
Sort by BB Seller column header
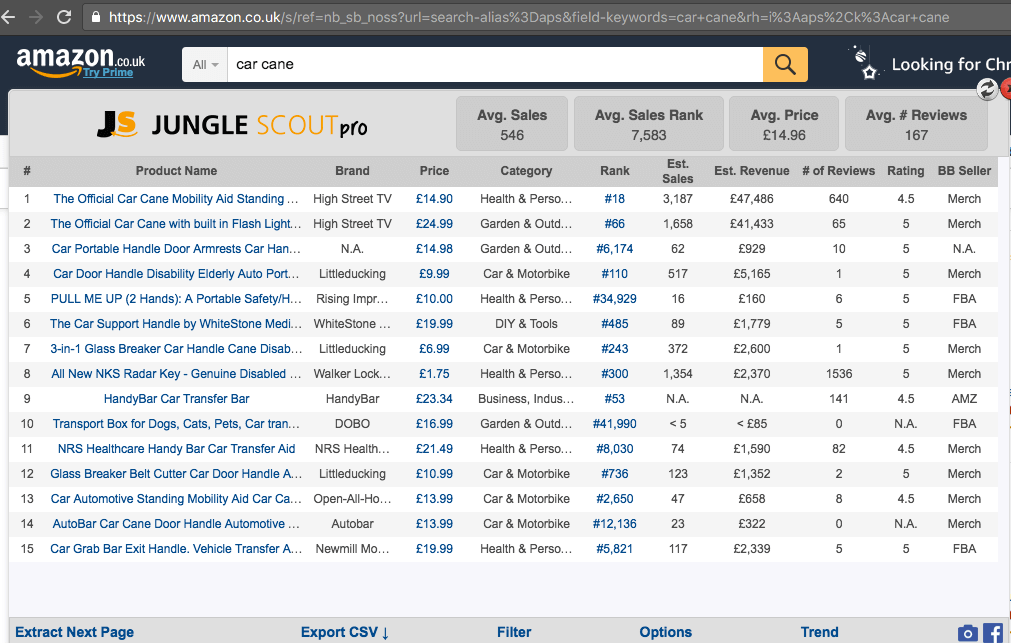(964, 171)
